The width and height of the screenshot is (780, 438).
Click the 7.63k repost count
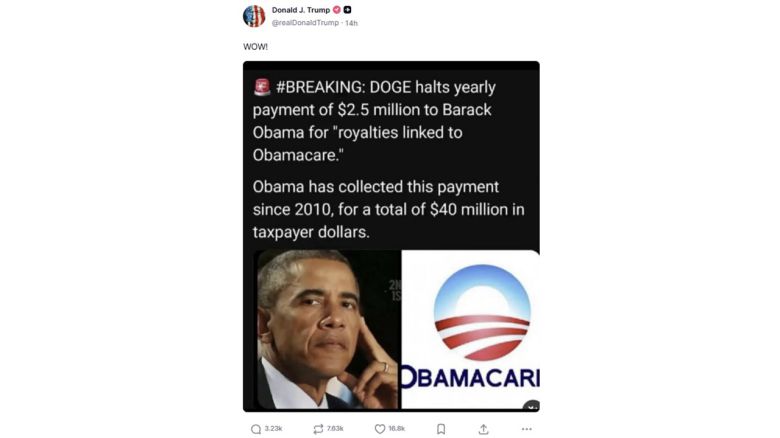[x=335, y=429]
